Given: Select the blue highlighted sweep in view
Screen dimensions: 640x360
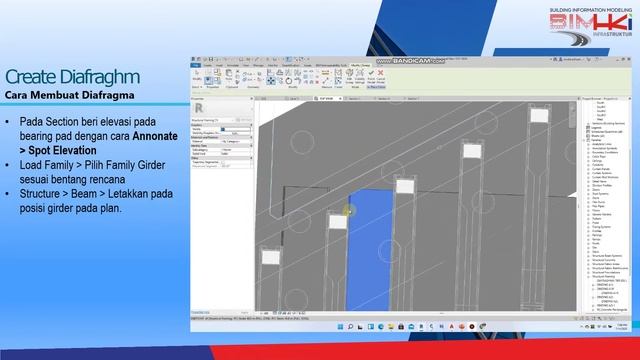Looking at the screenshot, I should pyautogui.click(x=370, y=251).
